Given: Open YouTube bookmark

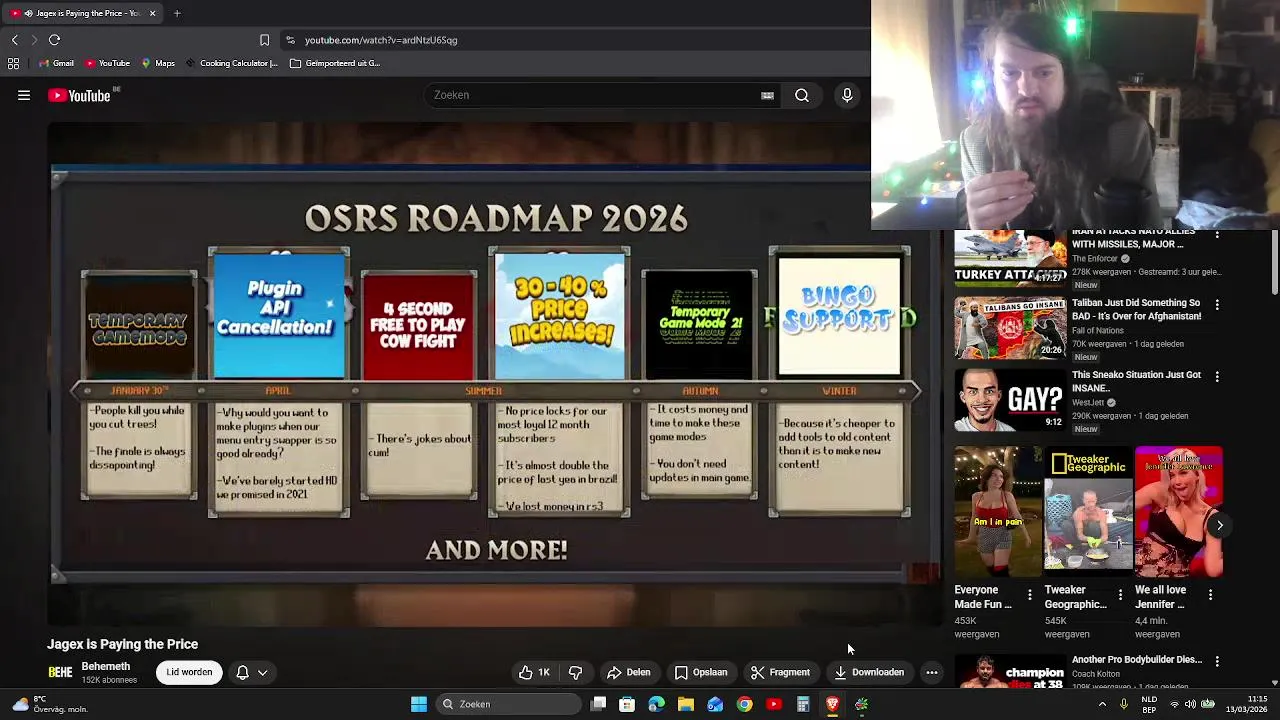Looking at the screenshot, I should (x=107, y=63).
